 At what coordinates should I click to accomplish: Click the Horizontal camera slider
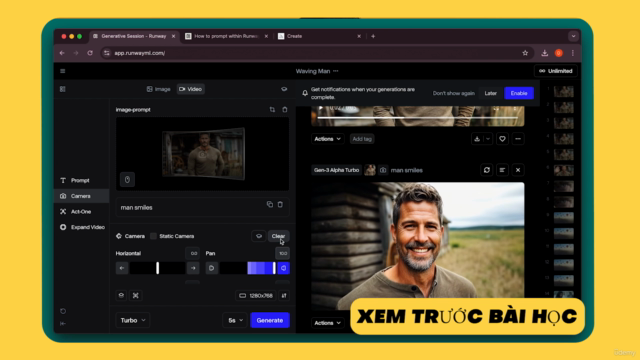click(x=158, y=268)
